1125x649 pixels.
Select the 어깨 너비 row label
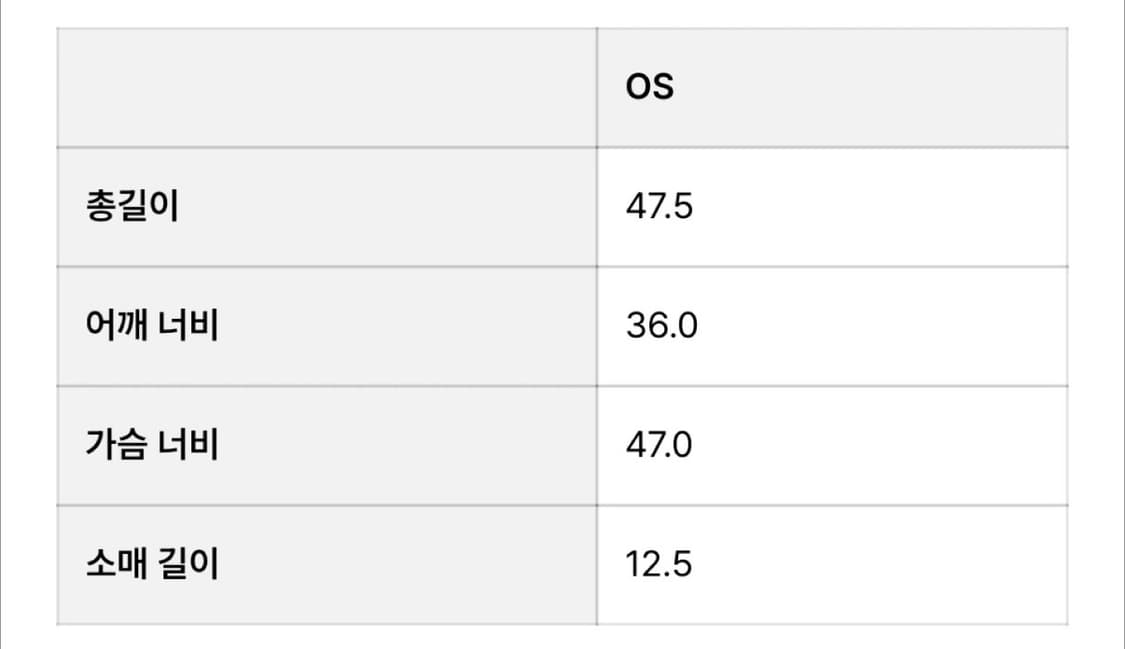(152, 326)
